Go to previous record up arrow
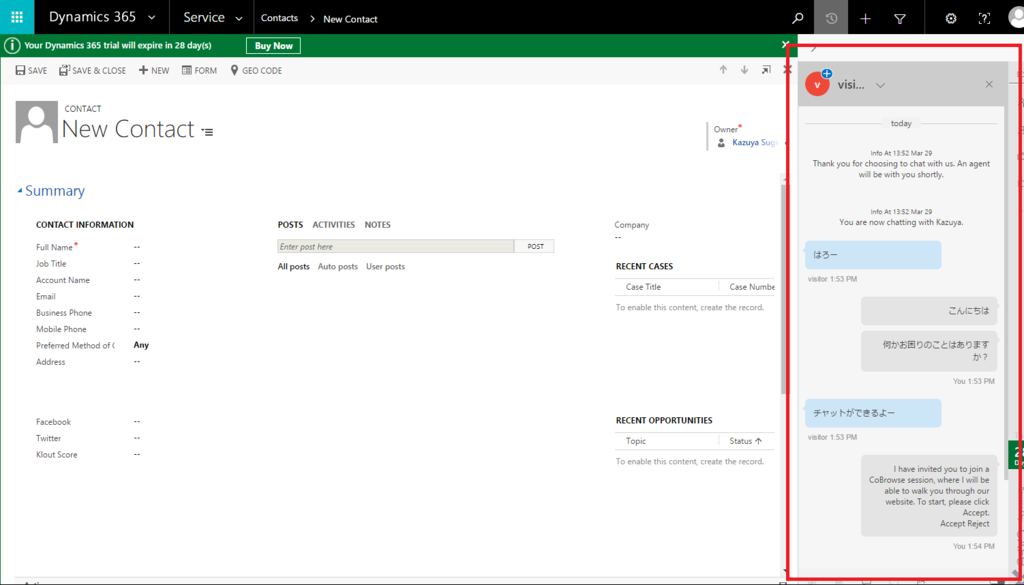Viewport: 1024px width, 585px height. coord(723,70)
